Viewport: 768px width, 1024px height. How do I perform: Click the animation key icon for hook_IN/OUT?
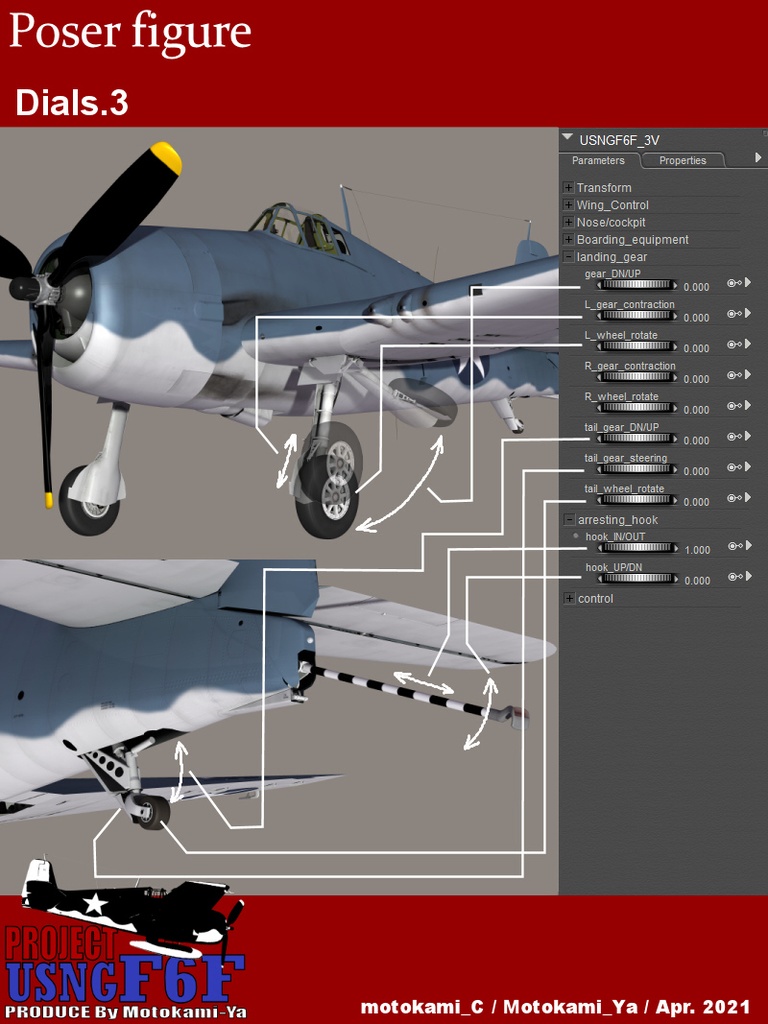(735, 546)
